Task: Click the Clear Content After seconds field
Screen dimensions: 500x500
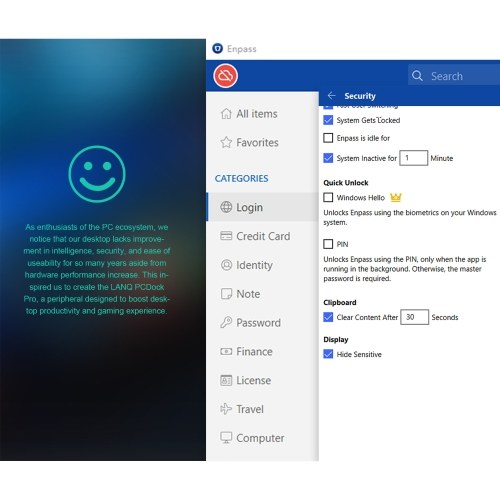Action: click(414, 317)
